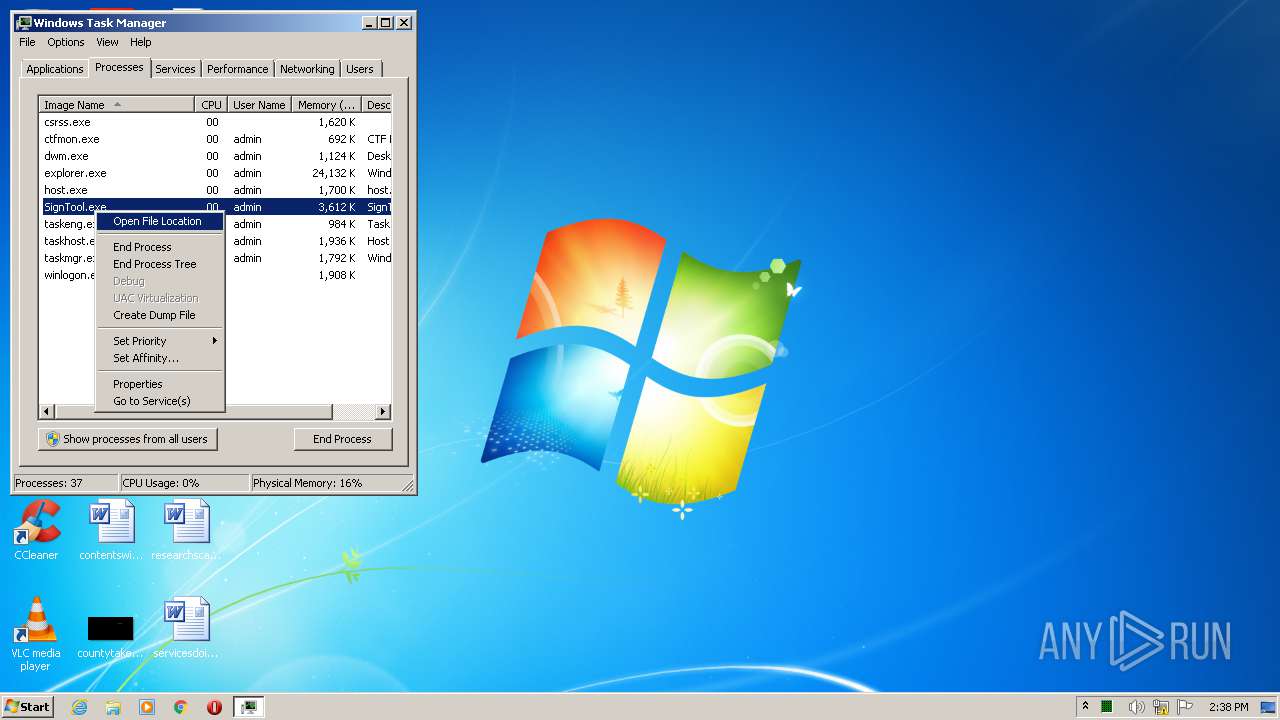Click the taskbar clock showing 2:38 PM
The height and width of the screenshot is (720, 1280).
click(1228, 707)
